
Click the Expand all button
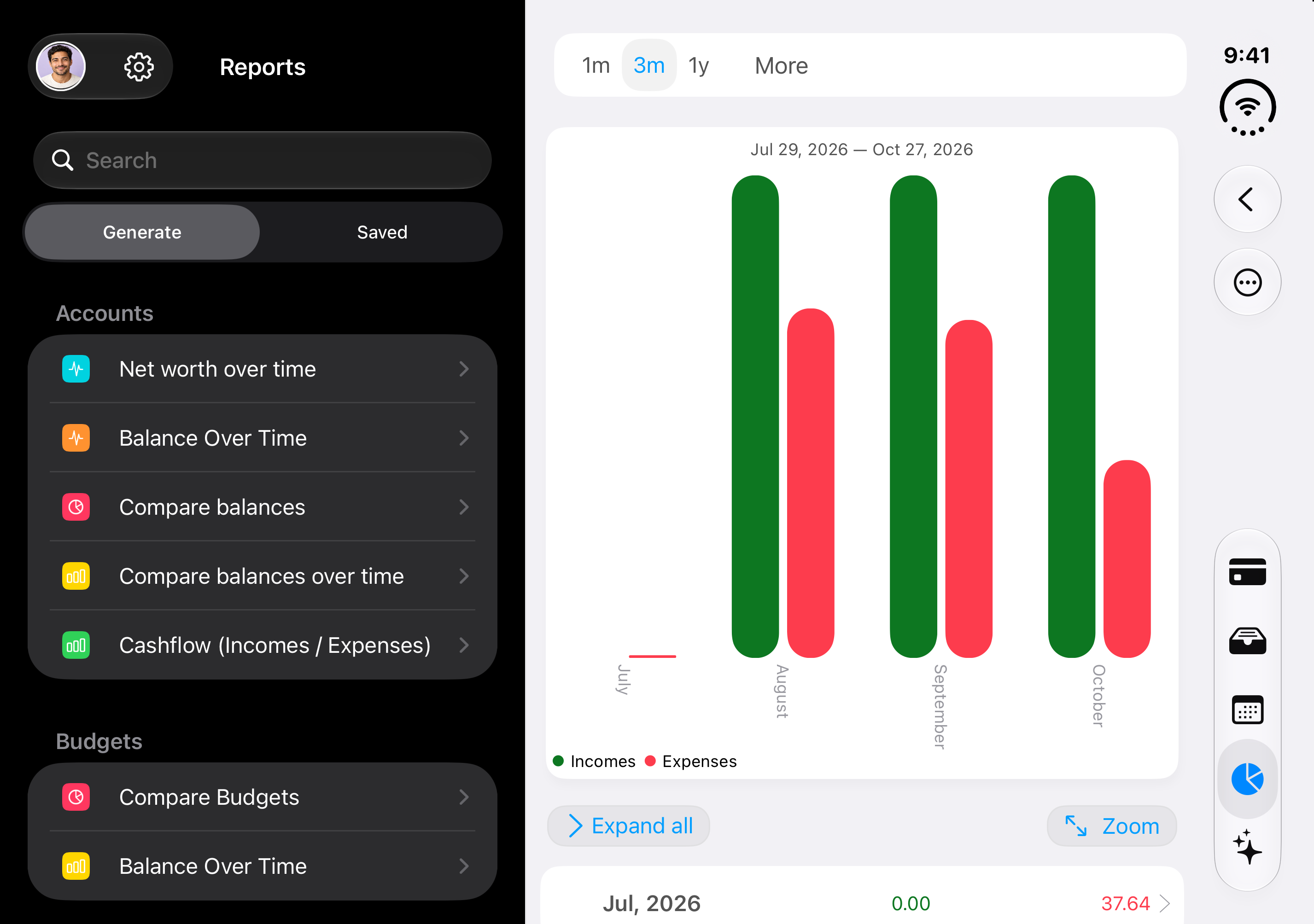click(x=628, y=826)
